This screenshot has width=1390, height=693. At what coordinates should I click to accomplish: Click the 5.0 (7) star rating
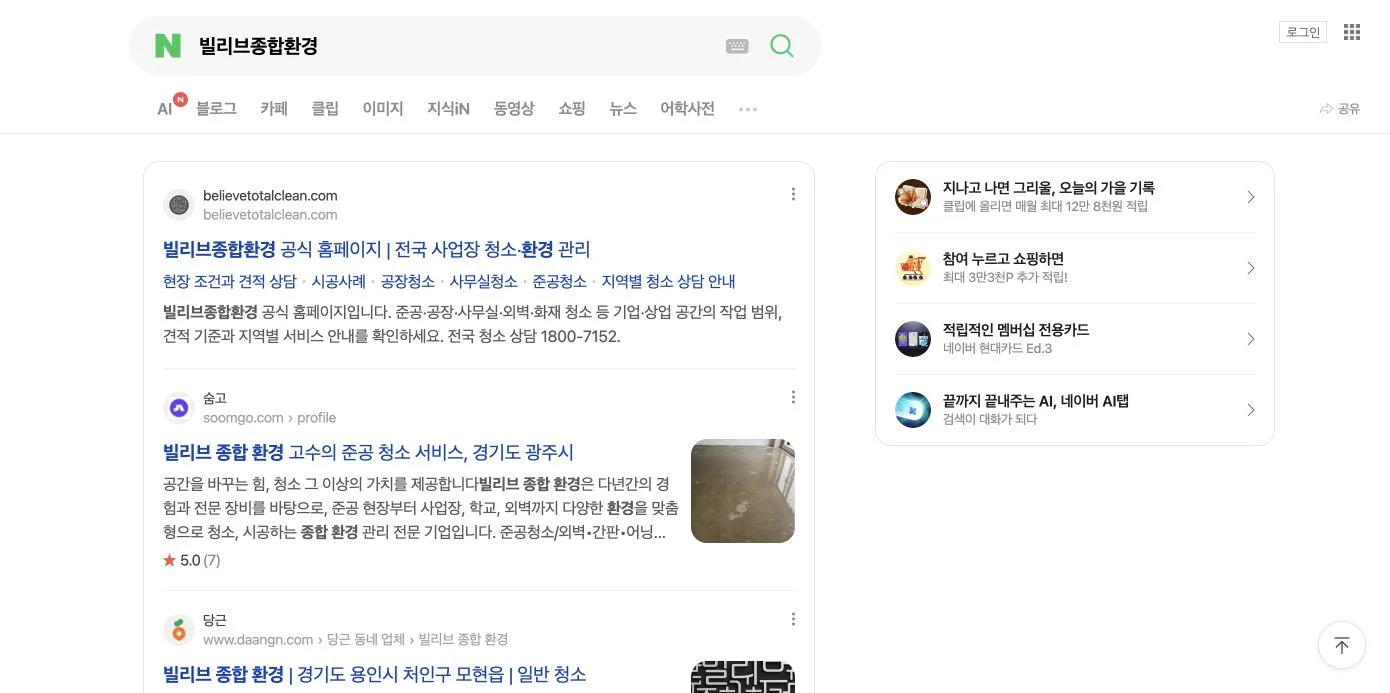pyautogui.click(x=191, y=560)
